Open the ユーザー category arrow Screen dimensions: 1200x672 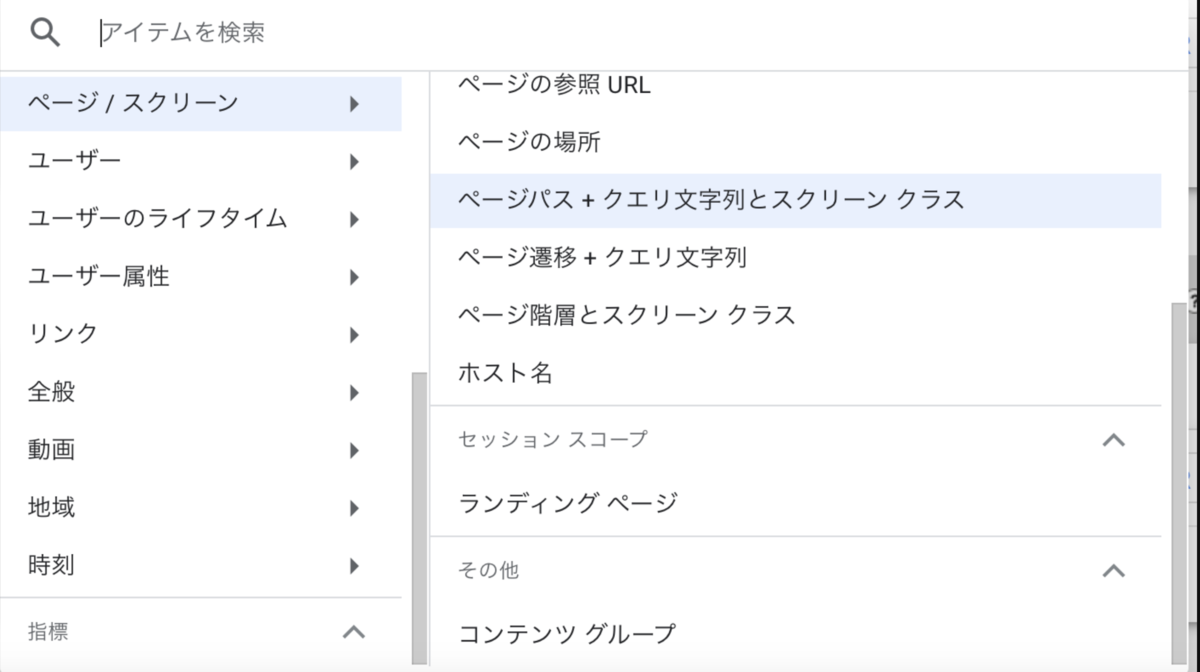click(x=354, y=161)
